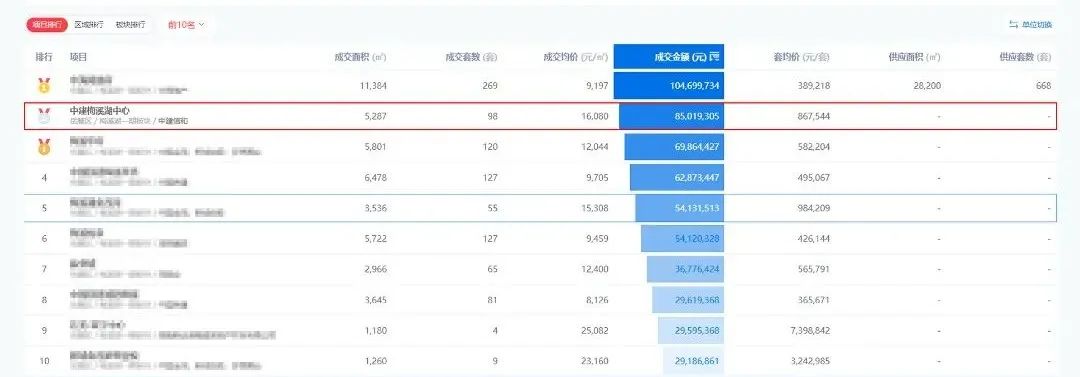Sort by the 供应面积 column header
Image resolution: width=1080 pixels, height=377 pixels.
915,57
